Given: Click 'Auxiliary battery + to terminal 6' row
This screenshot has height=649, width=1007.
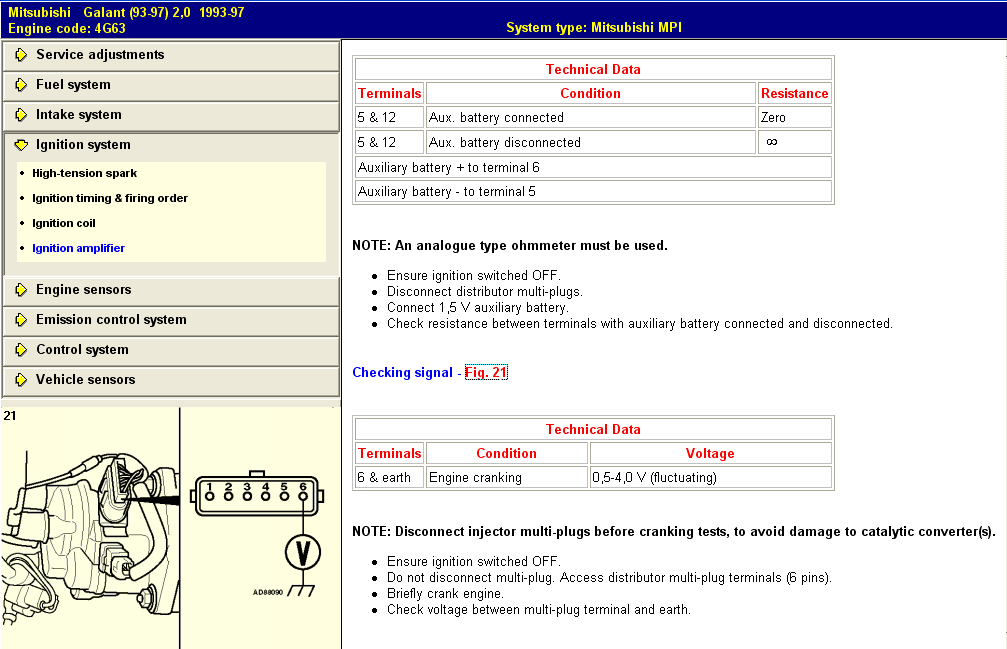Looking at the screenshot, I should (593, 168).
